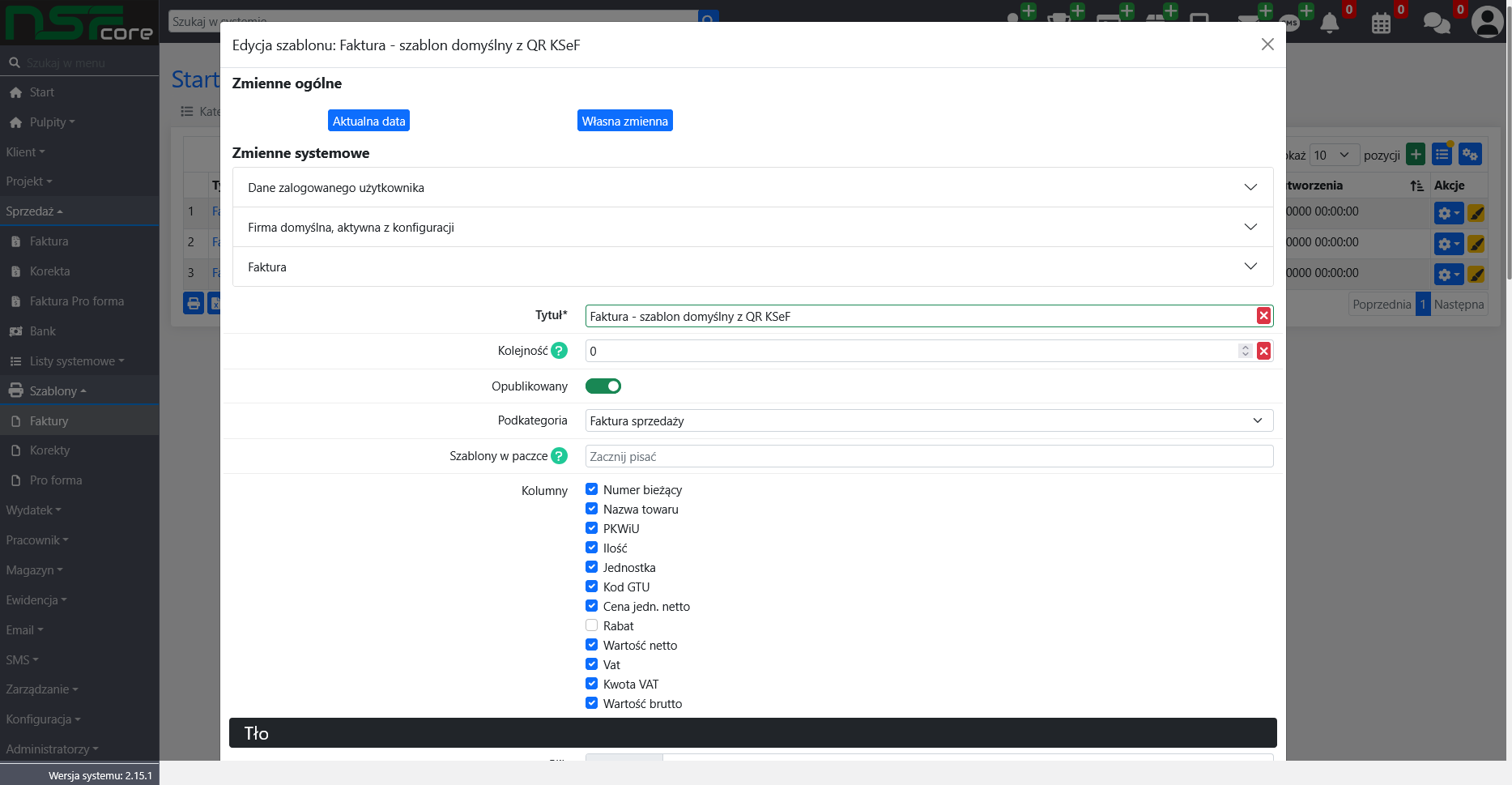Open the user profile avatar
Screen dimensions: 1512x785
coord(1487,22)
